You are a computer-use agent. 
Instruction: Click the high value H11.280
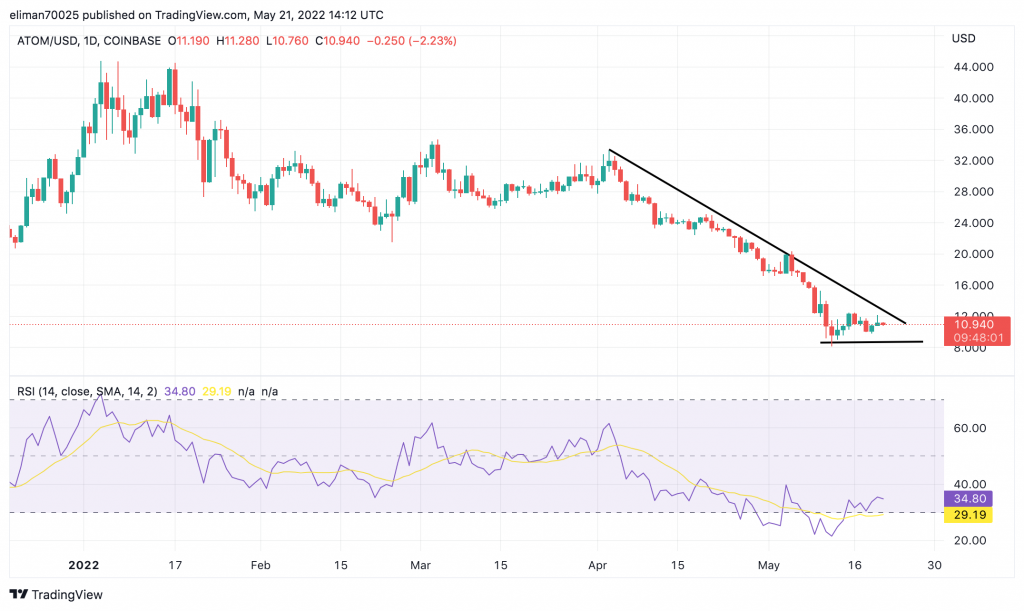coord(238,40)
